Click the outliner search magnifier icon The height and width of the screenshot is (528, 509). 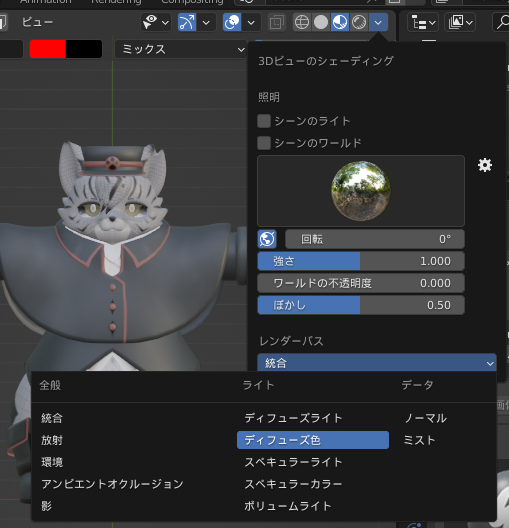pyautogui.click(x=502, y=22)
